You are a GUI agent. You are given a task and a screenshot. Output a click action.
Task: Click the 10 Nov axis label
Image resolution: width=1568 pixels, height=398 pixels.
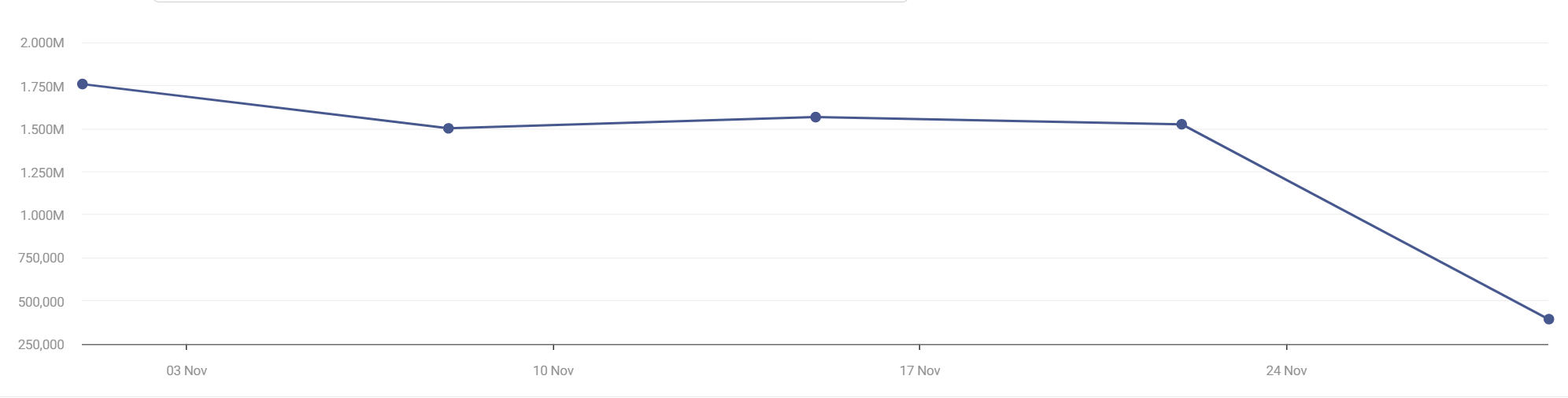553,370
